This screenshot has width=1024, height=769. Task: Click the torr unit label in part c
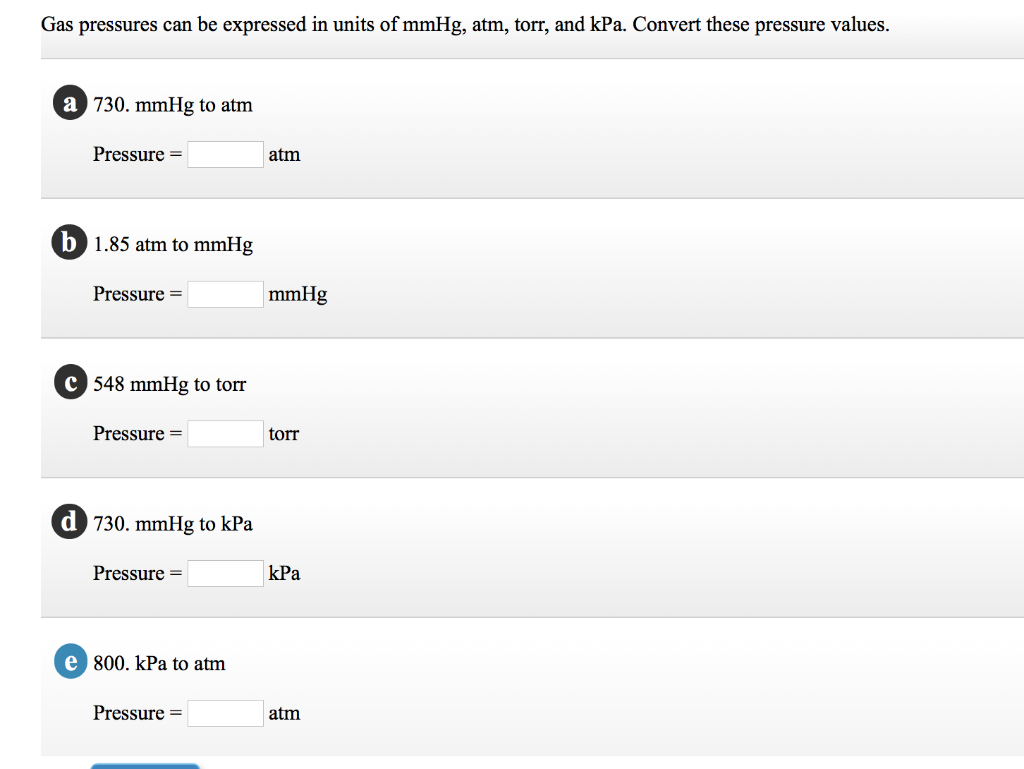(283, 434)
